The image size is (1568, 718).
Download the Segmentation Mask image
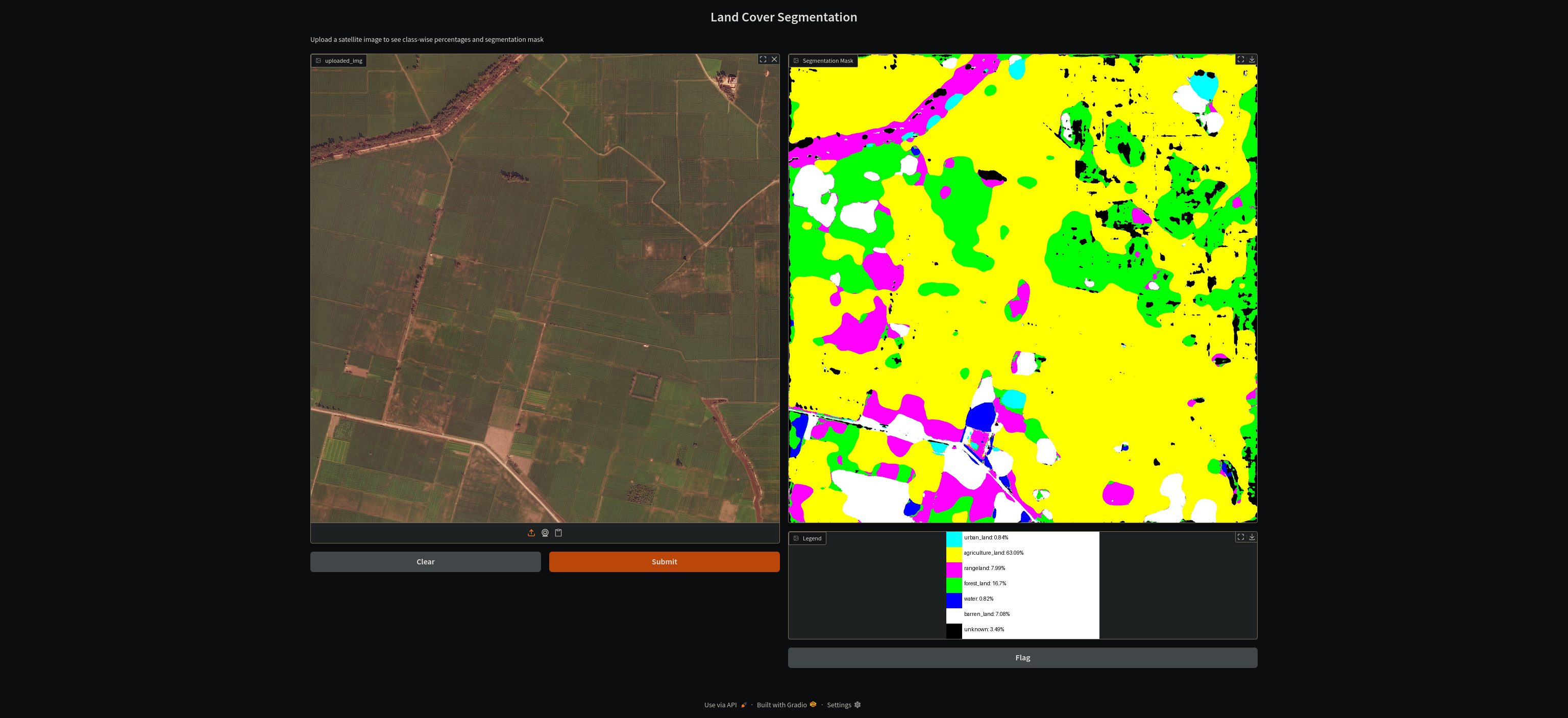coord(1252,59)
